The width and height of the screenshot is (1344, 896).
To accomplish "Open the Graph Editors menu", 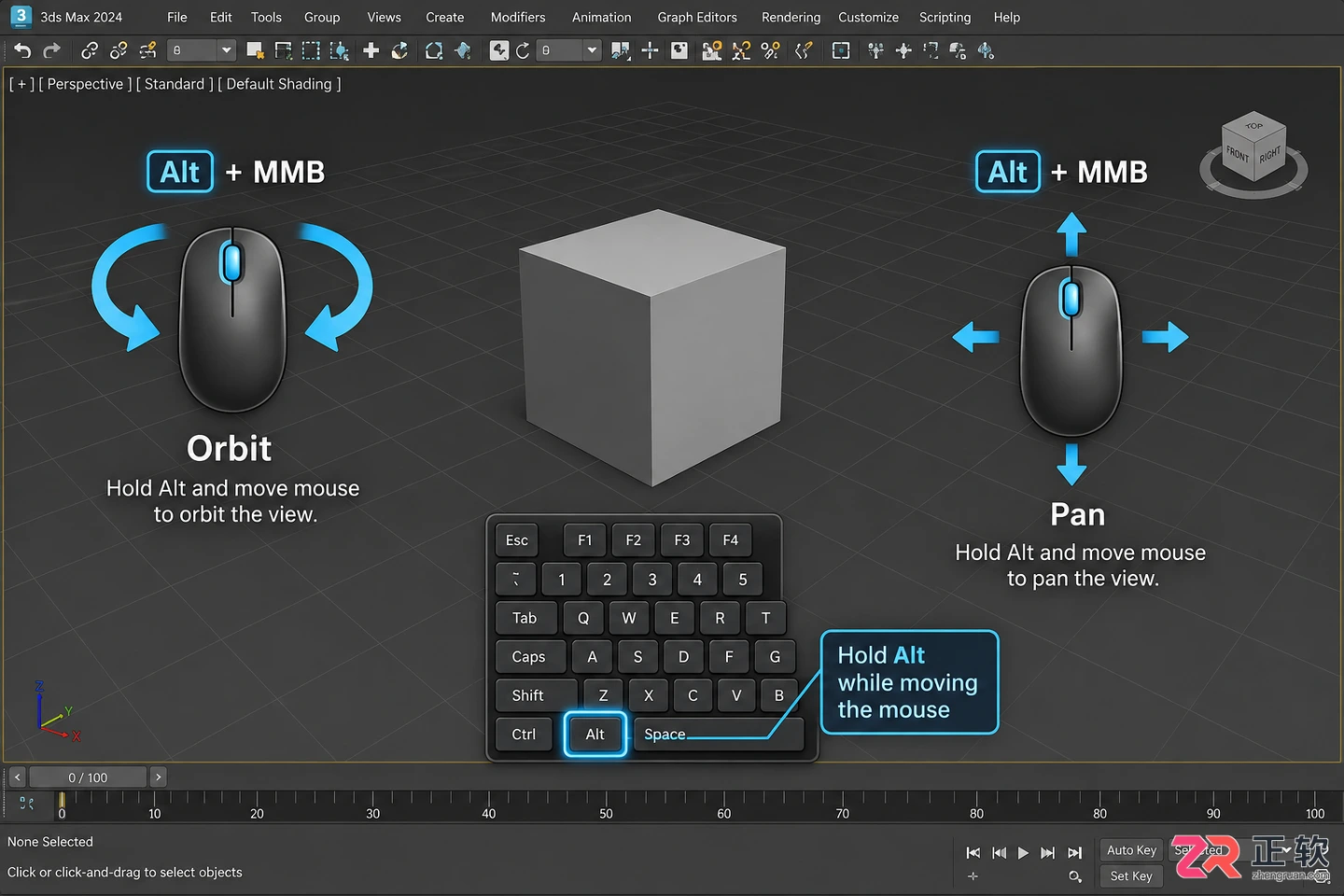I will [697, 17].
